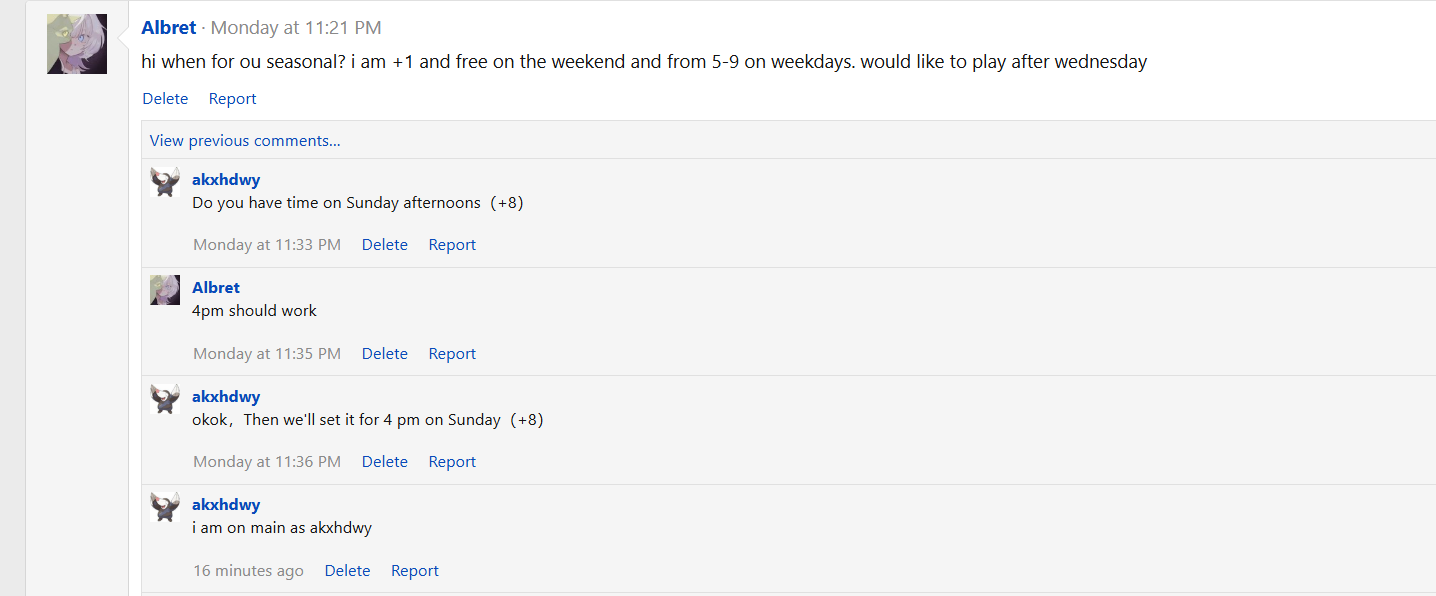Click Albret's large profile avatar on the main post

[x=77, y=44]
